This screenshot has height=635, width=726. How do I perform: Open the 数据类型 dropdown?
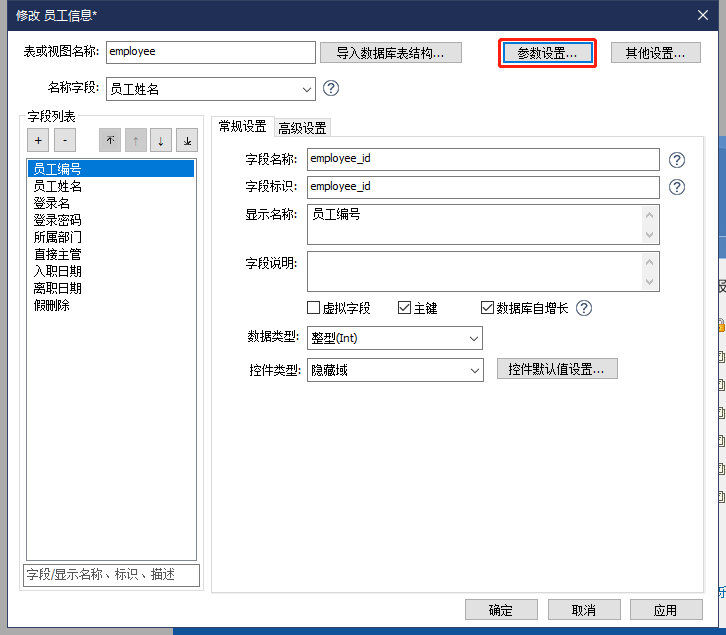[x=394, y=338]
